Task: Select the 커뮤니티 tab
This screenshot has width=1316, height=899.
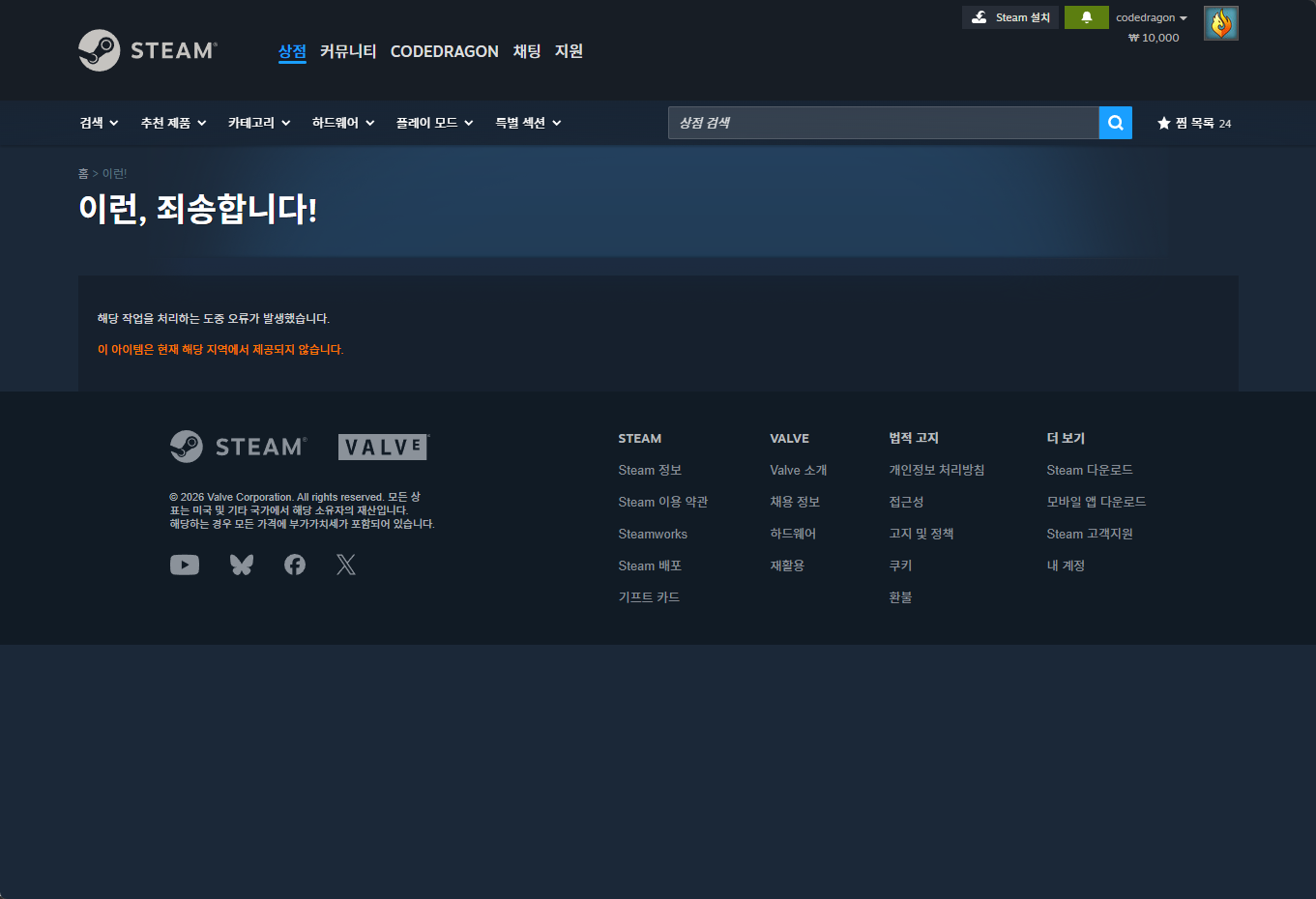Action: click(348, 51)
